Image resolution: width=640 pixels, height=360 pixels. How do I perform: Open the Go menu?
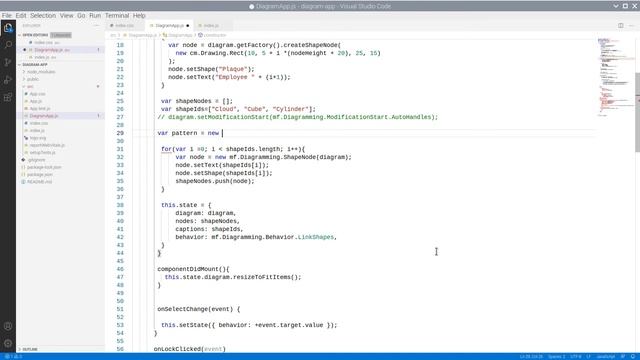(x=81, y=16)
